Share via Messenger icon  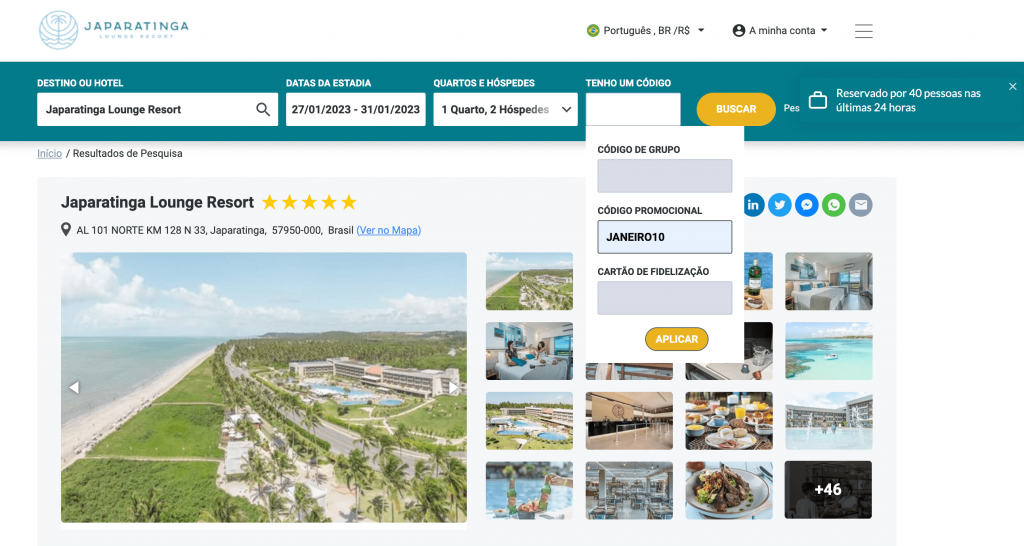coord(807,205)
